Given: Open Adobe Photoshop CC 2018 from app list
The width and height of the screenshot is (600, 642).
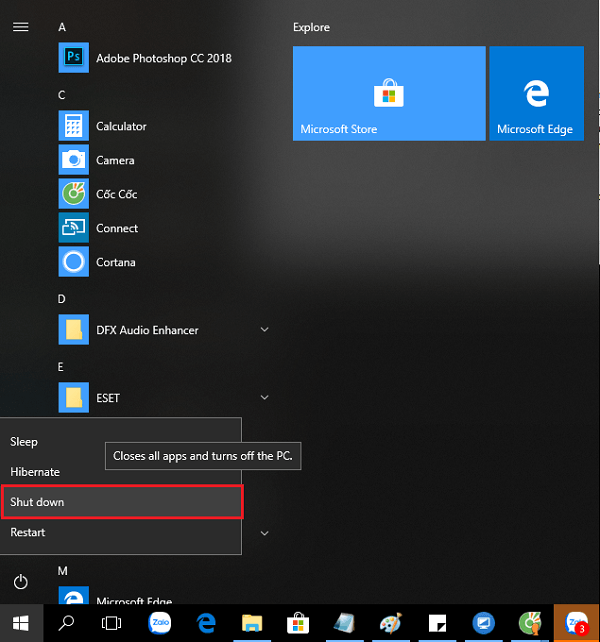Looking at the screenshot, I should tap(163, 58).
